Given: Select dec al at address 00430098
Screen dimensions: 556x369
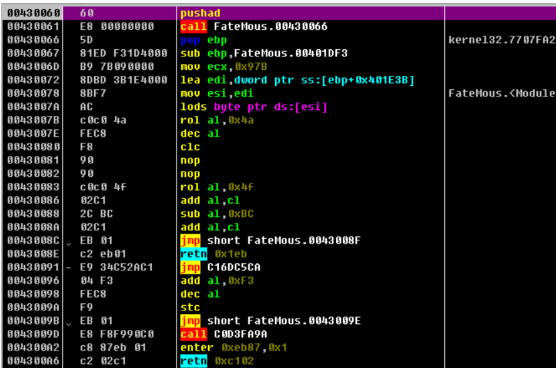Looking at the screenshot, I should click(200, 294).
